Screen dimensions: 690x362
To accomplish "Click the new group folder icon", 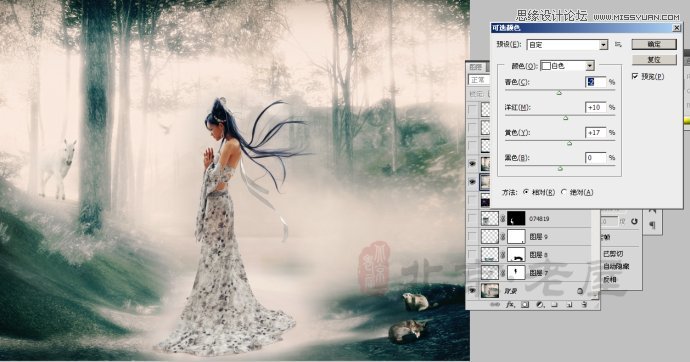I will [x=554, y=304].
